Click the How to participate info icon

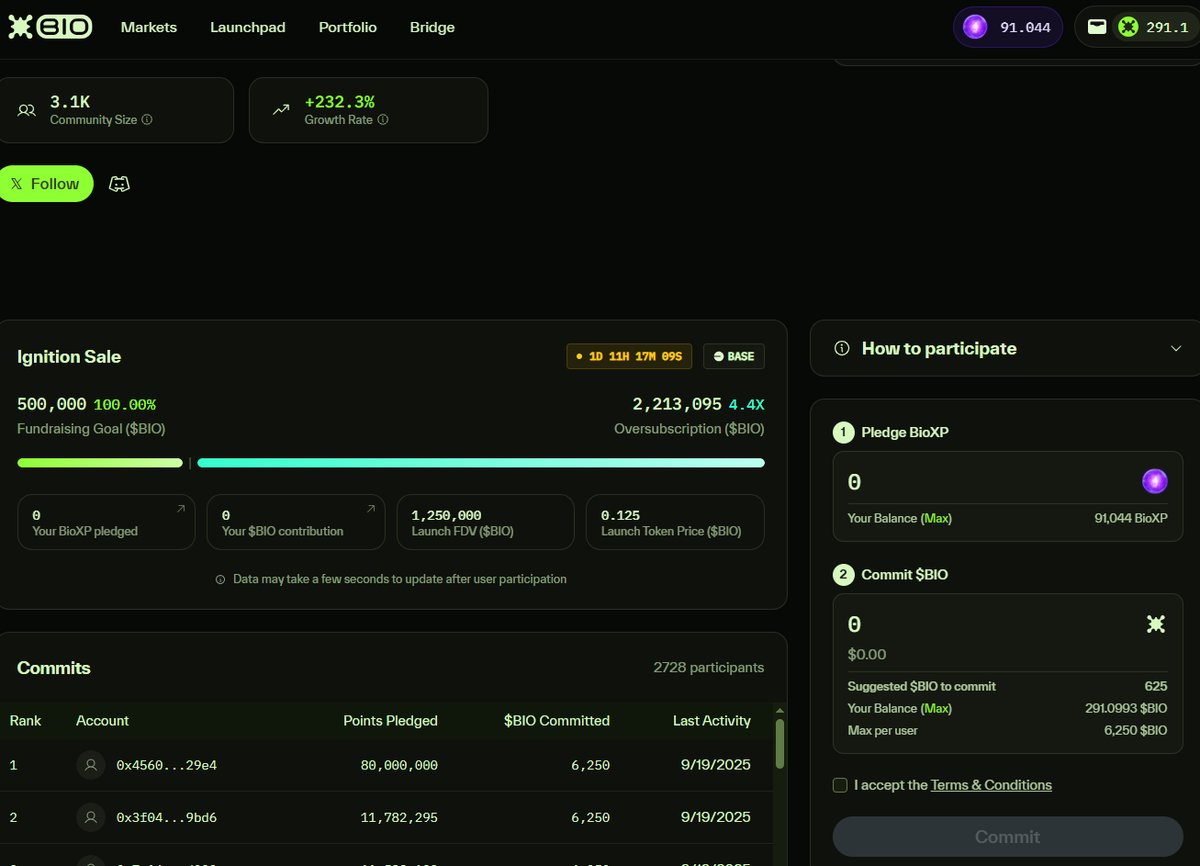click(842, 348)
